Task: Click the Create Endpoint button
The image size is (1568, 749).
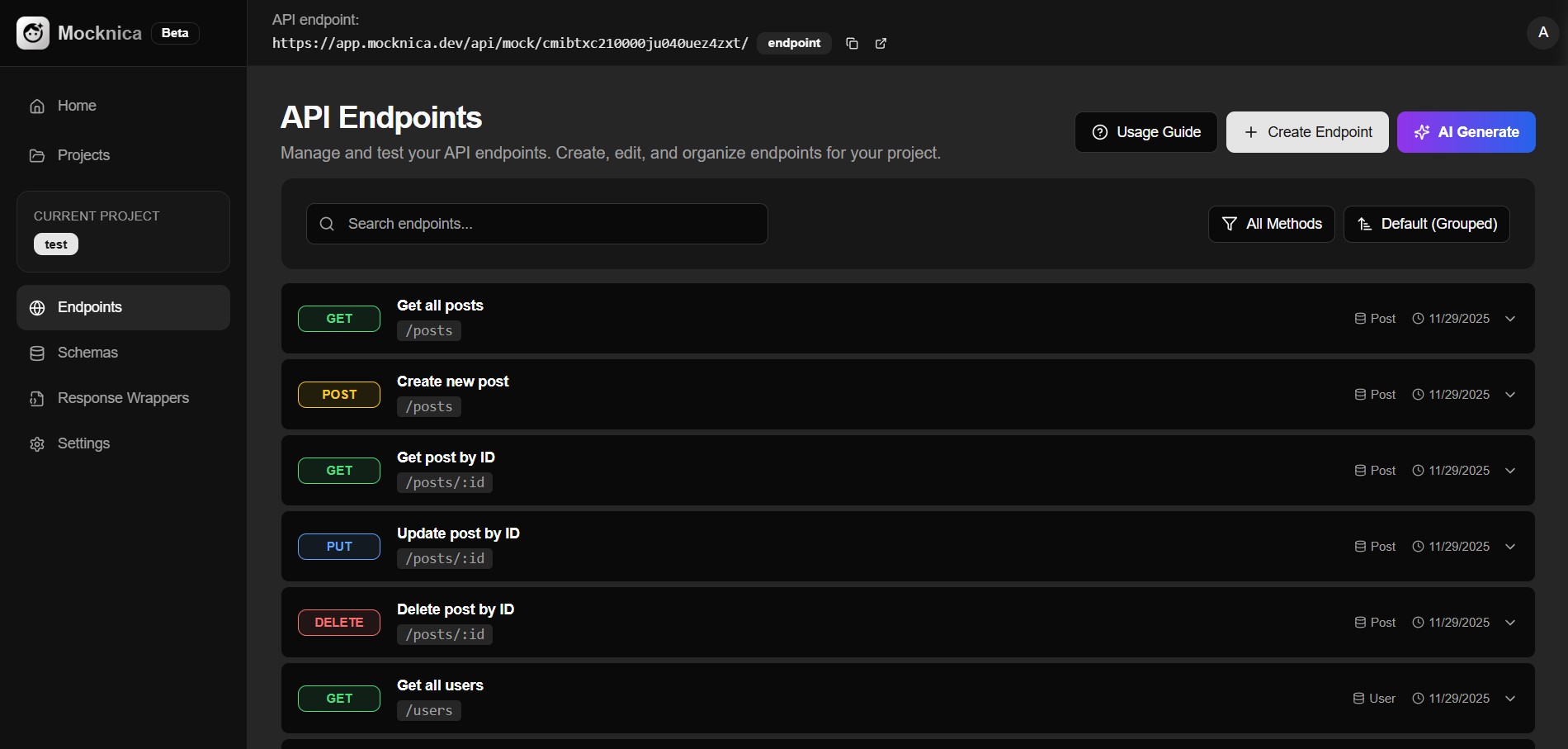Action: (1306, 132)
